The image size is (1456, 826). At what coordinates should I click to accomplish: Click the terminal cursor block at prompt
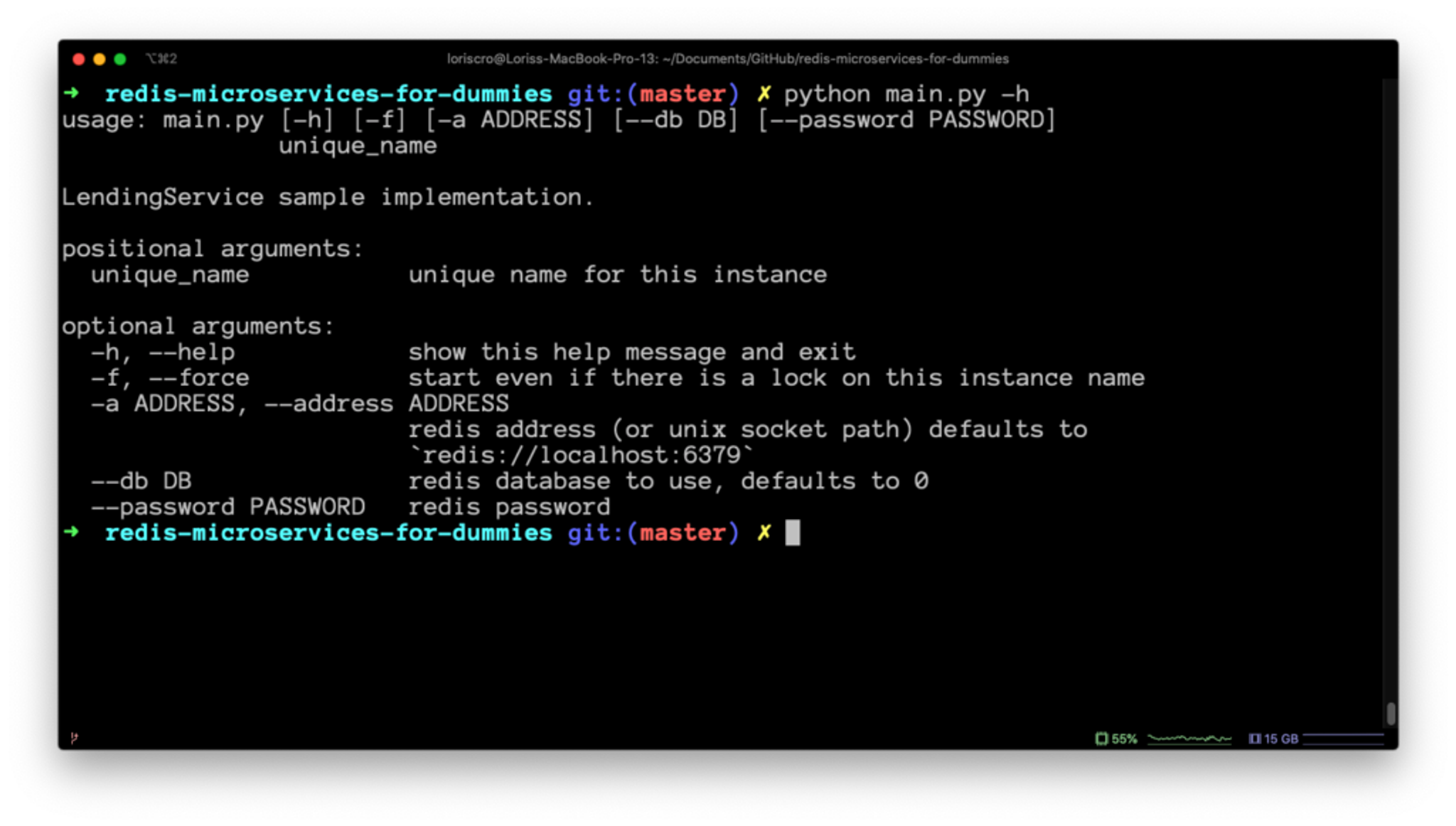[792, 532]
